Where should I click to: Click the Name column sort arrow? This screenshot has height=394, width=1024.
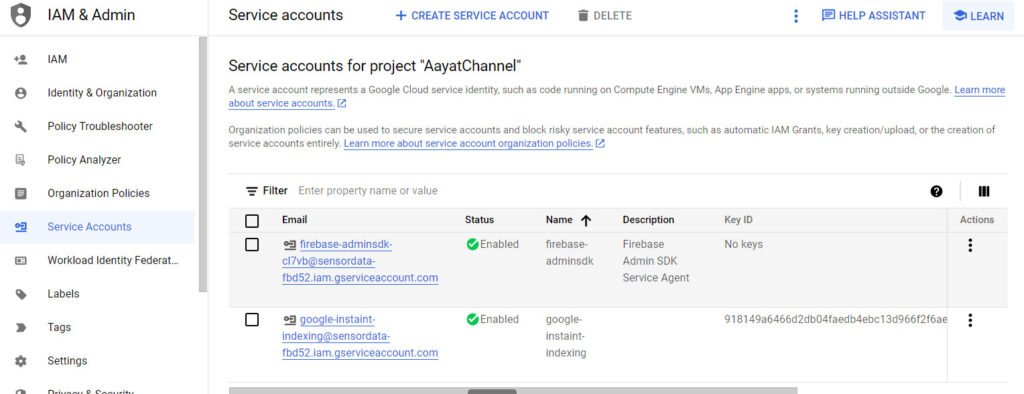tap(586, 221)
